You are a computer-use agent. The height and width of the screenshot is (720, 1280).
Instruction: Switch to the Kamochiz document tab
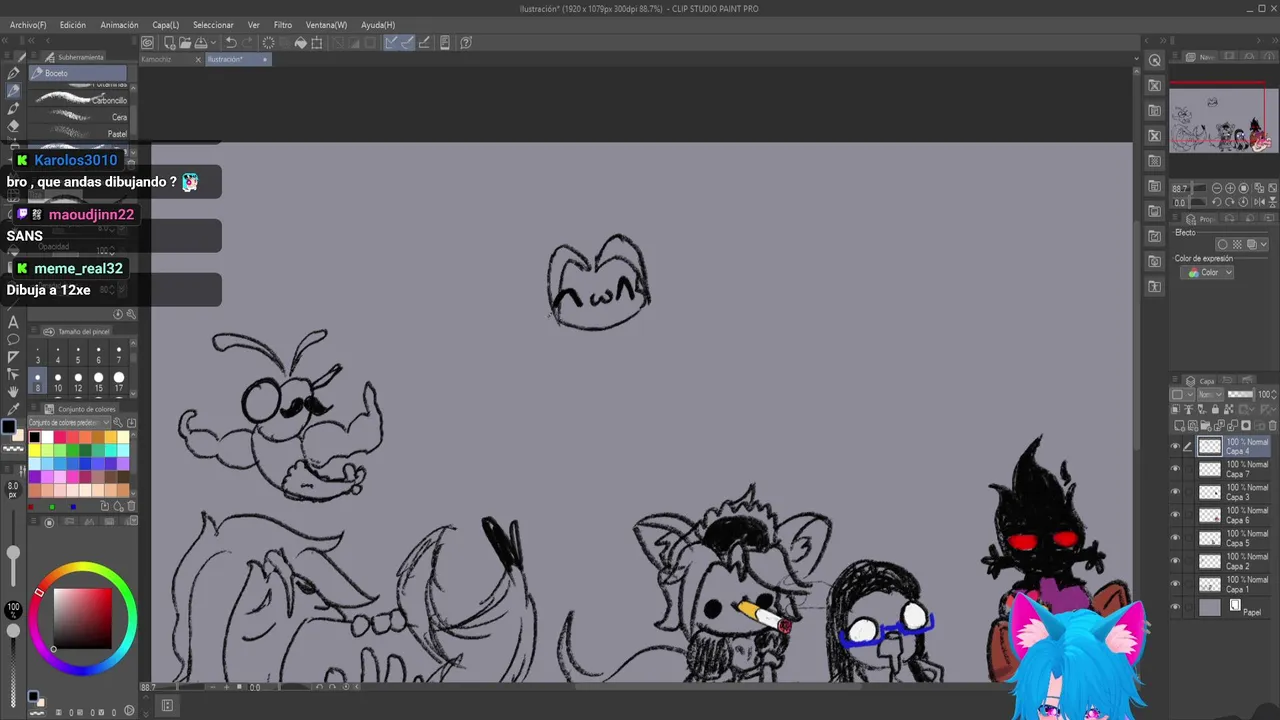click(156, 59)
